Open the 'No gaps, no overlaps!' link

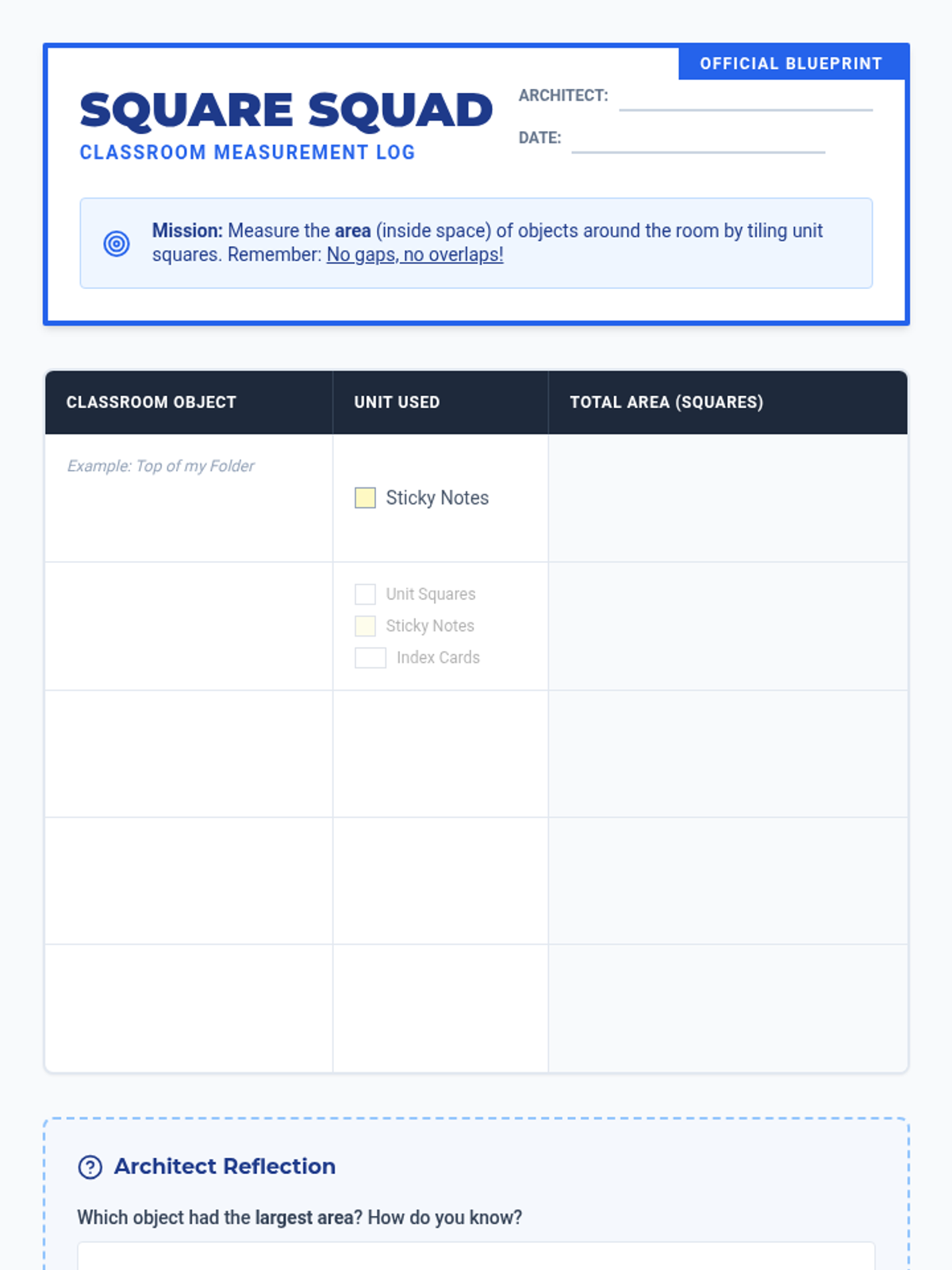coord(415,255)
